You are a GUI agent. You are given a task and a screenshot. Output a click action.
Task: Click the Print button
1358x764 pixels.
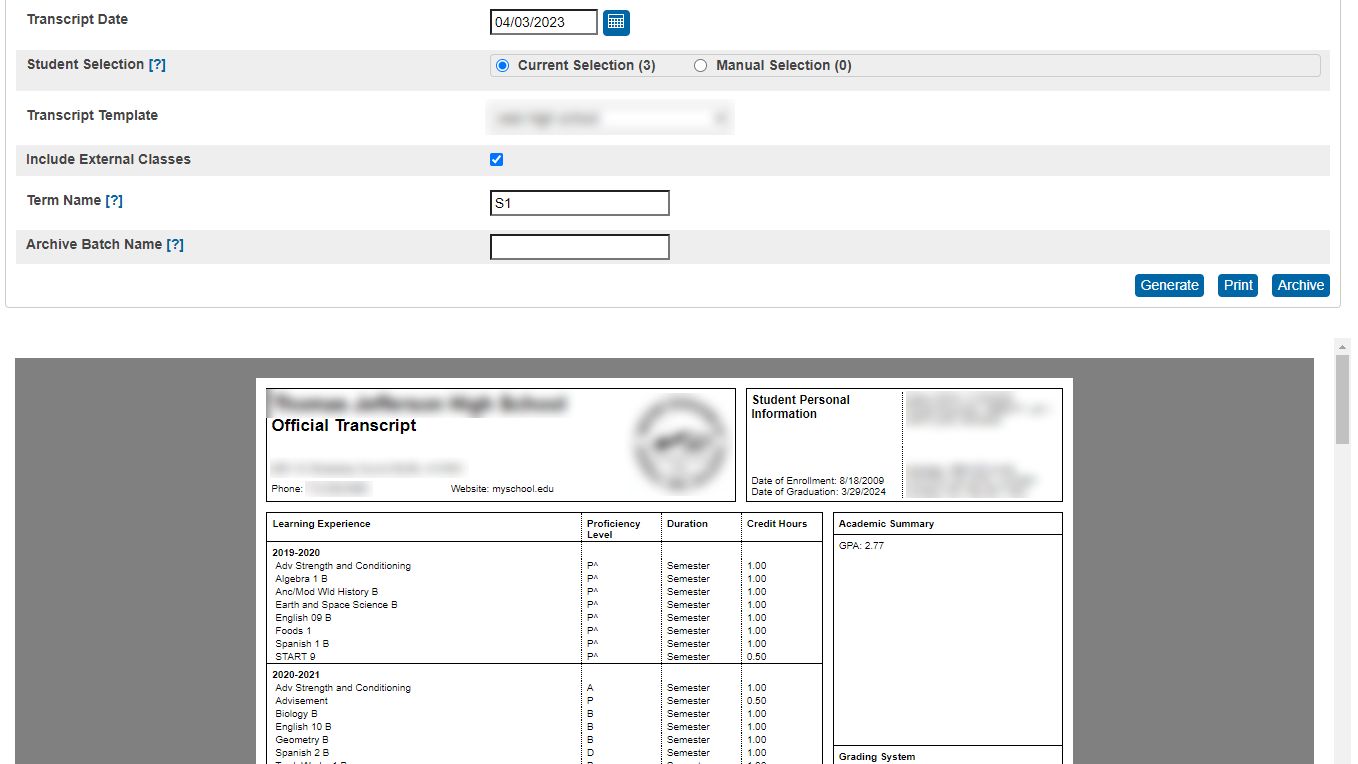[x=1238, y=285]
